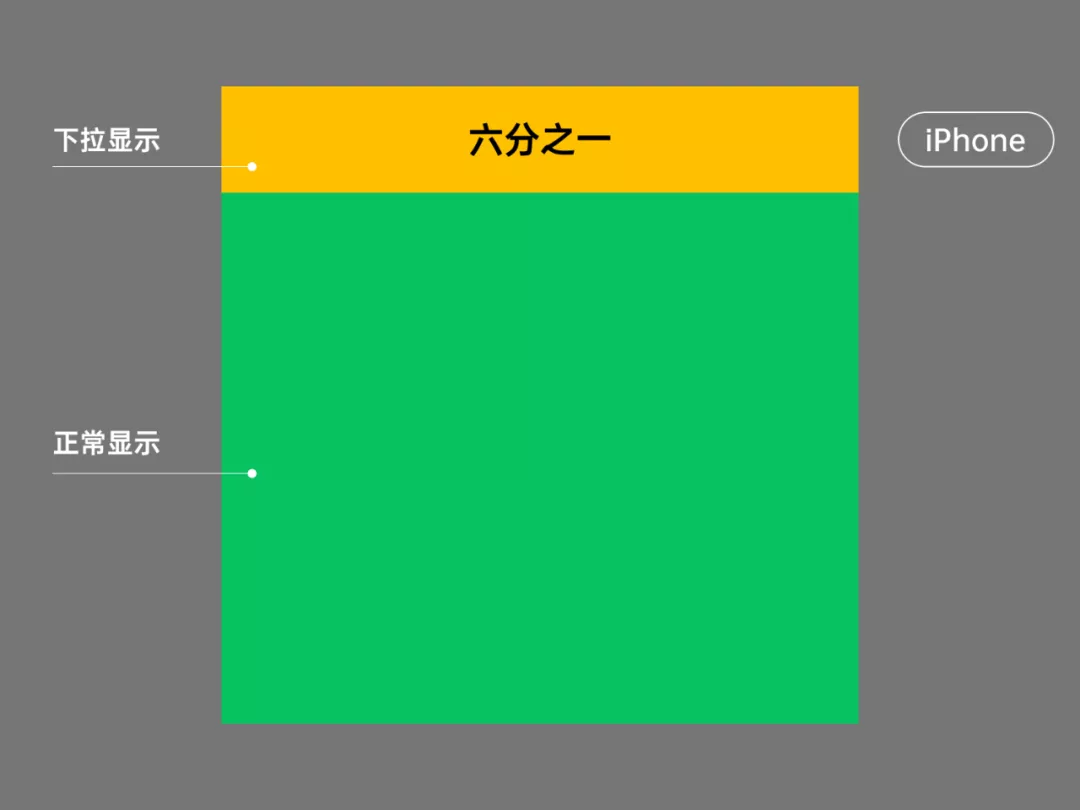Image resolution: width=1080 pixels, height=810 pixels.
Task: Click the connector line under 下拉显示
Action: click(x=150, y=167)
